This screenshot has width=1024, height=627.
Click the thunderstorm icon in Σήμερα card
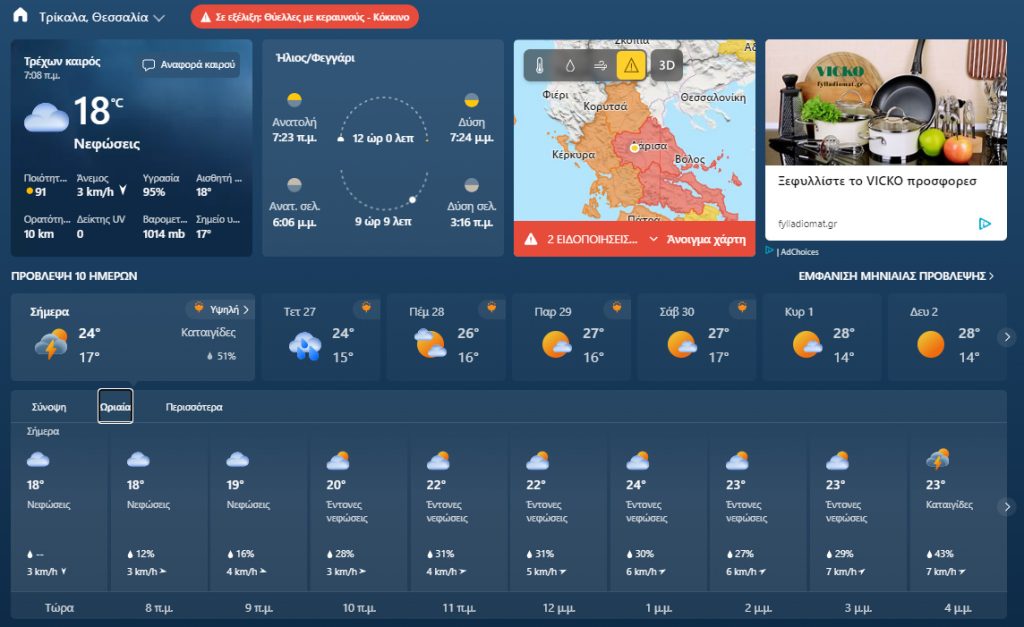(x=52, y=345)
